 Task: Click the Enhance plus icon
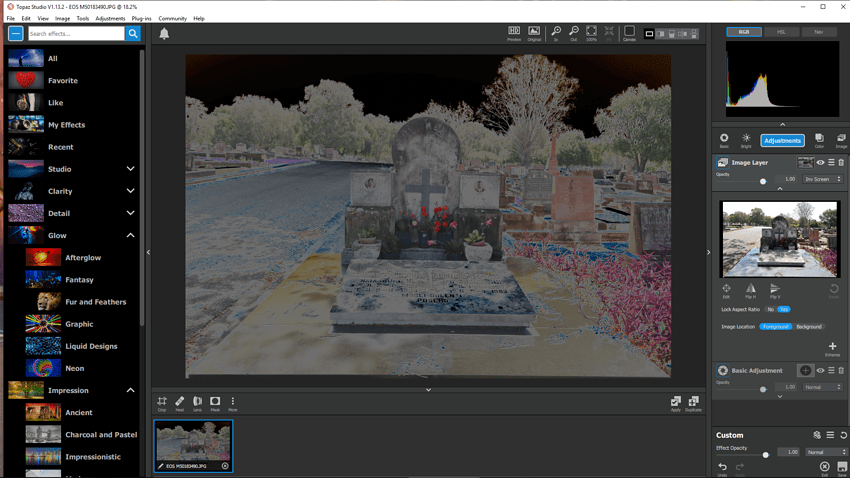pos(832,347)
